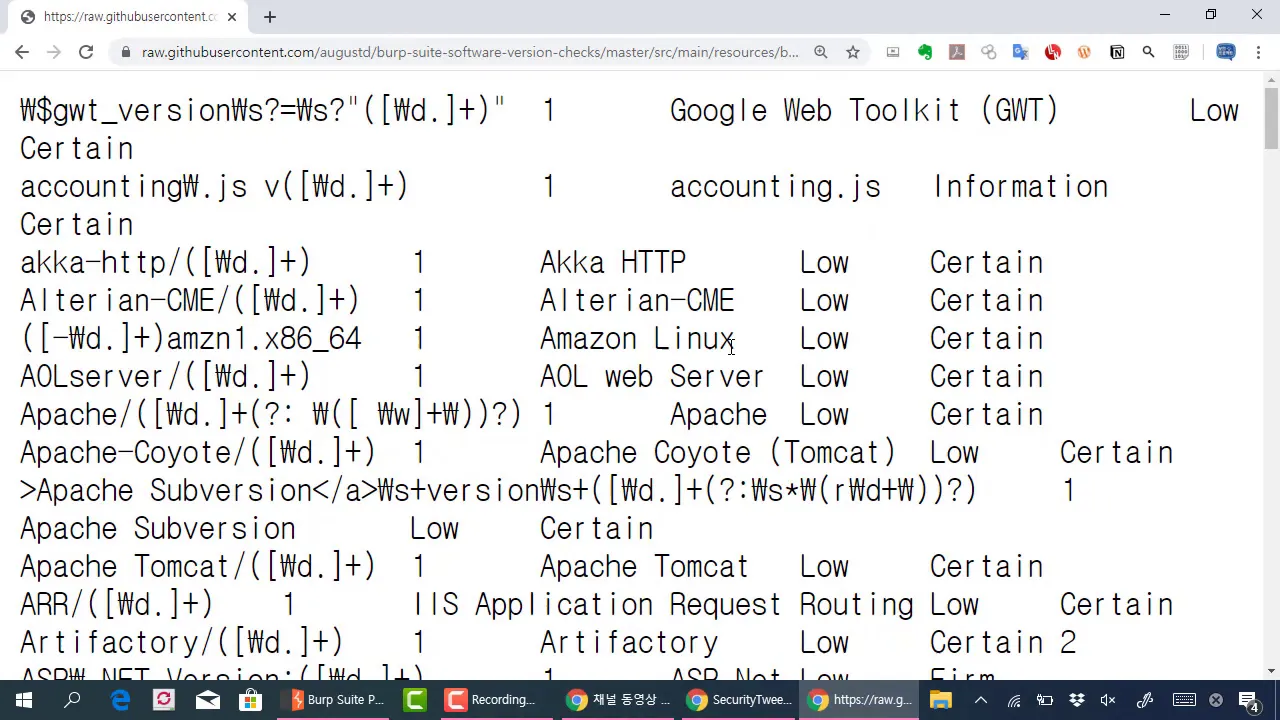The image size is (1280, 720).
Task: Click the pattern "ARR/([\d.]+)"
Action: [x=117, y=604]
